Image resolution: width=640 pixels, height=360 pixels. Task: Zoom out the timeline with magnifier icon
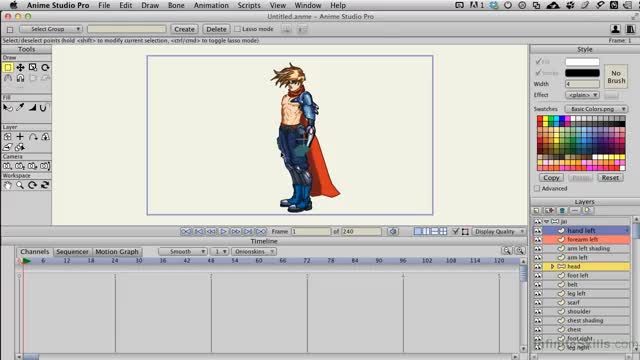(507, 251)
